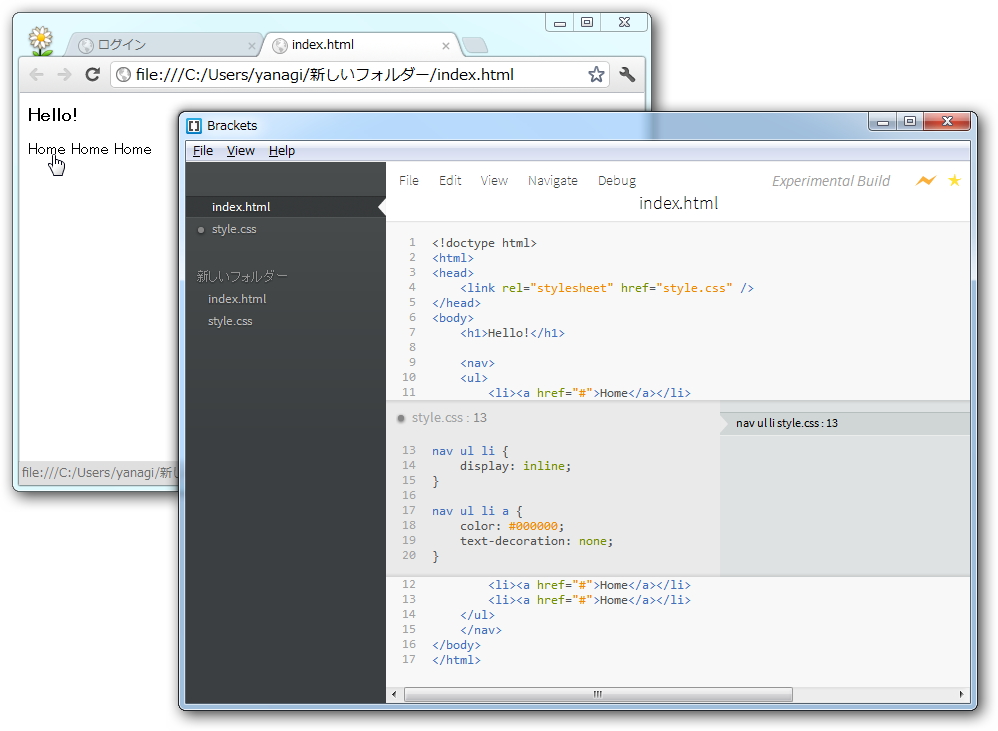
Task: Click the horizontal scrollbar thumb in Brackets
Action: click(x=598, y=694)
